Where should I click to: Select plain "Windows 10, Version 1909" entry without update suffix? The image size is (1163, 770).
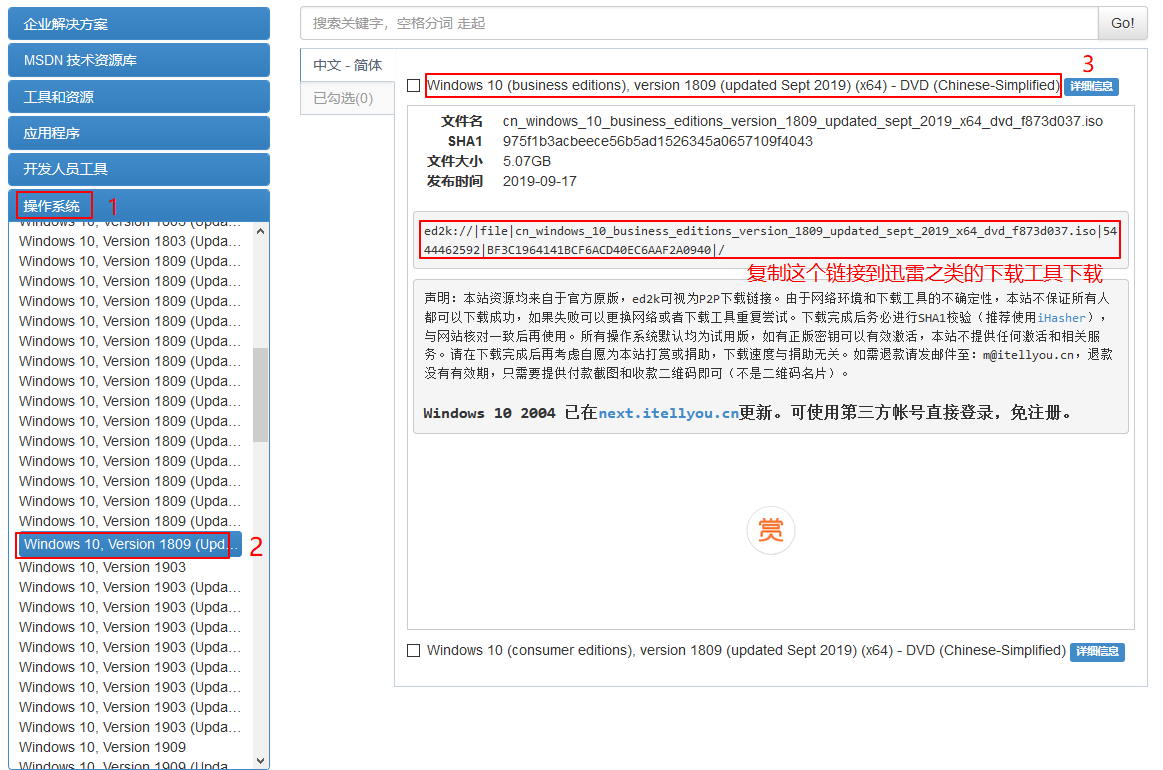click(x=102, y=747)
